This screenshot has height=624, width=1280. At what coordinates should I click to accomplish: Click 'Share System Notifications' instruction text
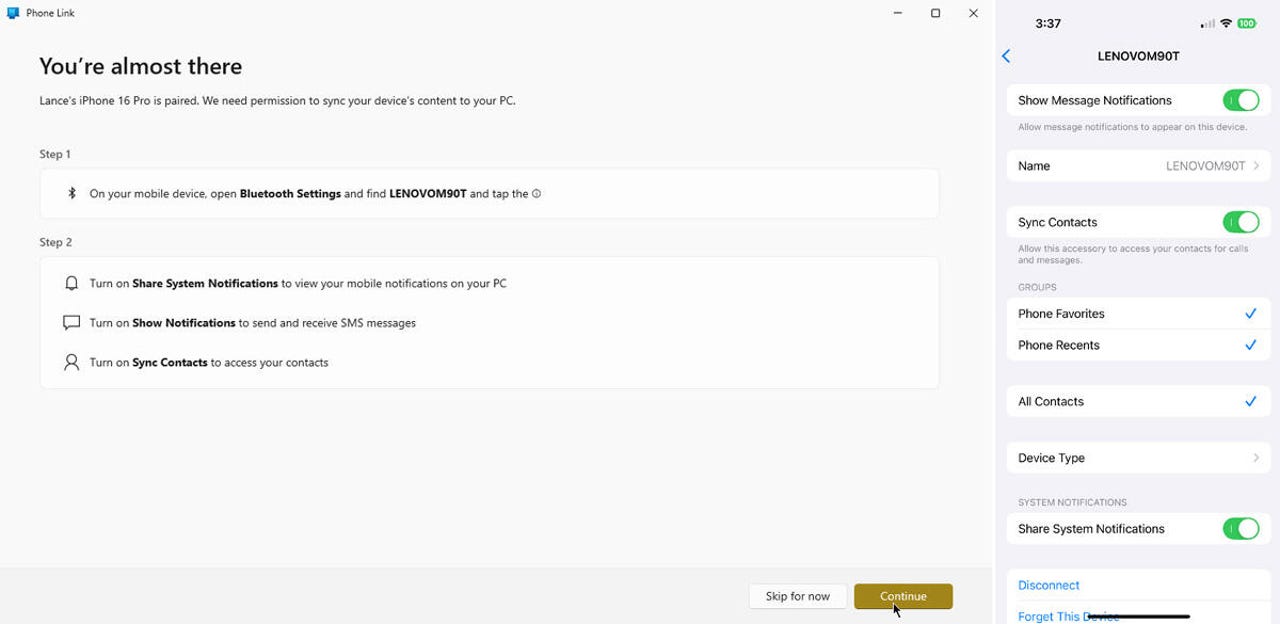click(205, 283)
